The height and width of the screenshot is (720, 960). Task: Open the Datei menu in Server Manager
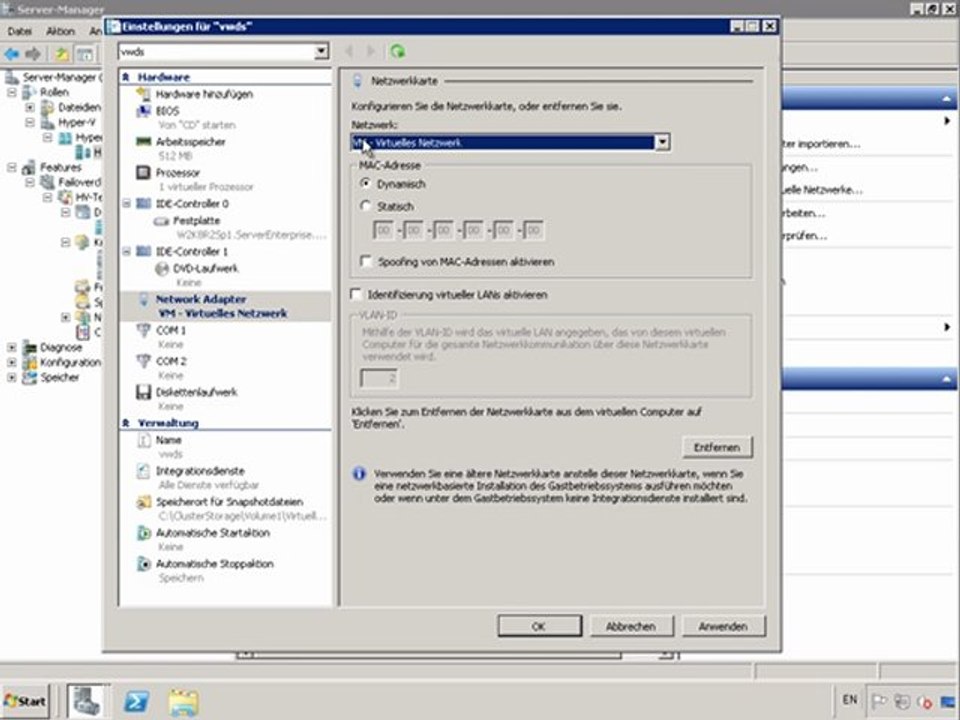pyautogui.click(x=19, y=31)
